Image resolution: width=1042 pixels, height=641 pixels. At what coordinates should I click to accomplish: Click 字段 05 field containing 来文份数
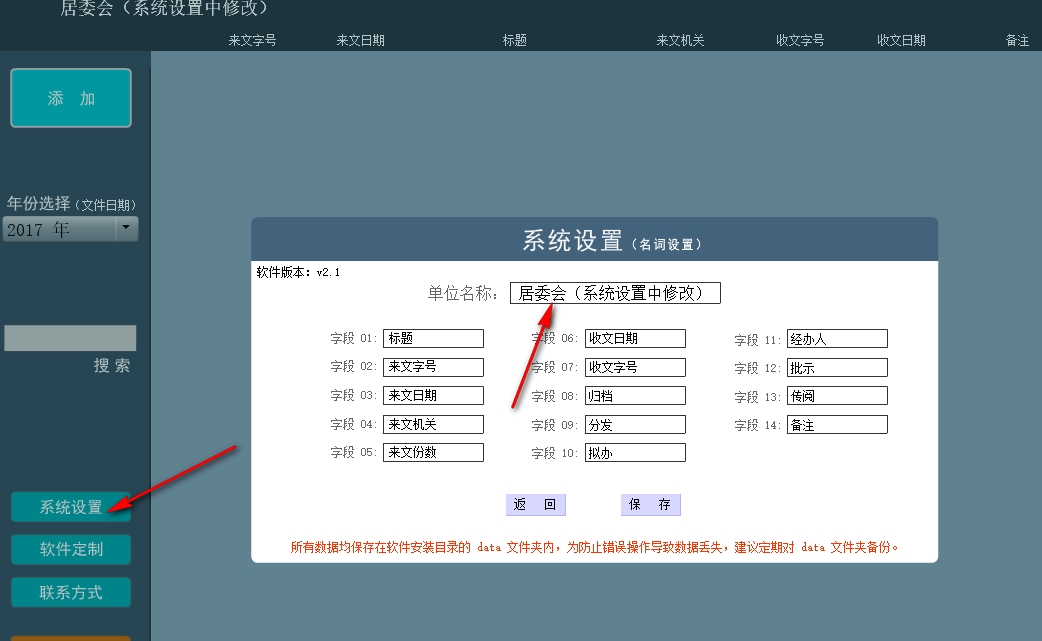[433, 452]
